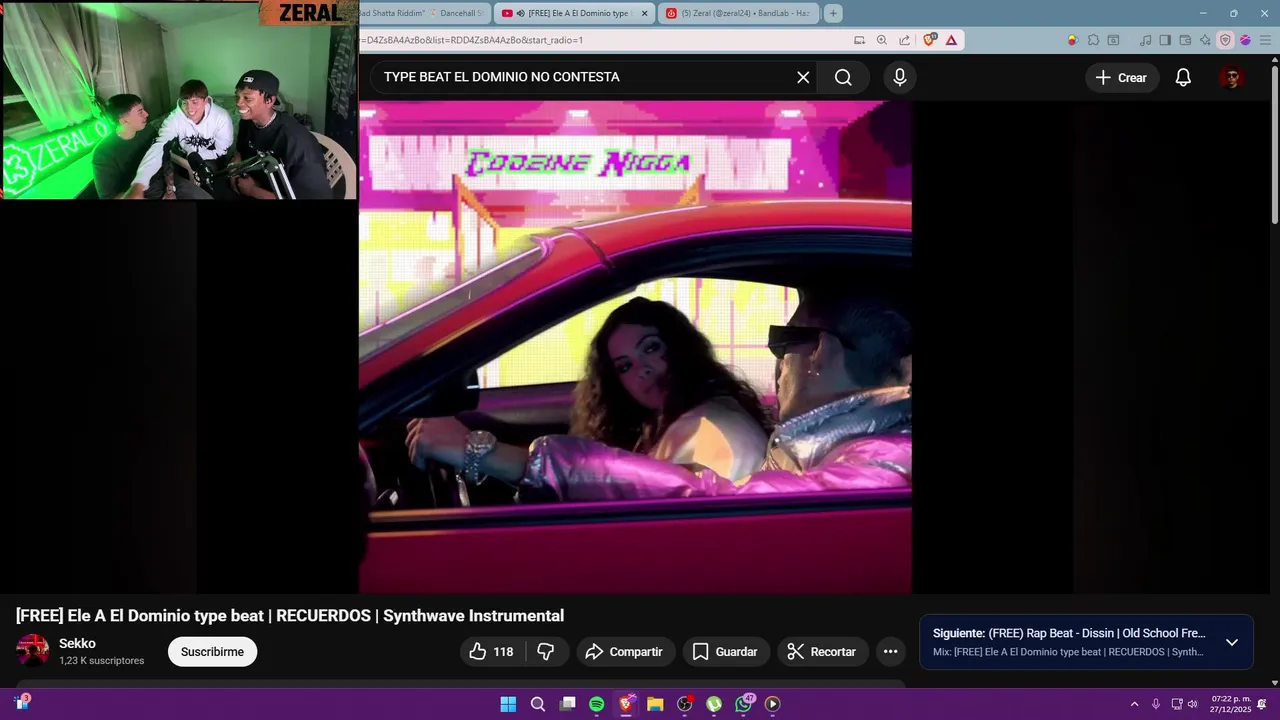Click the share page icon in address bar
This screenshot has width=1280, height=720.
point(904,40)
